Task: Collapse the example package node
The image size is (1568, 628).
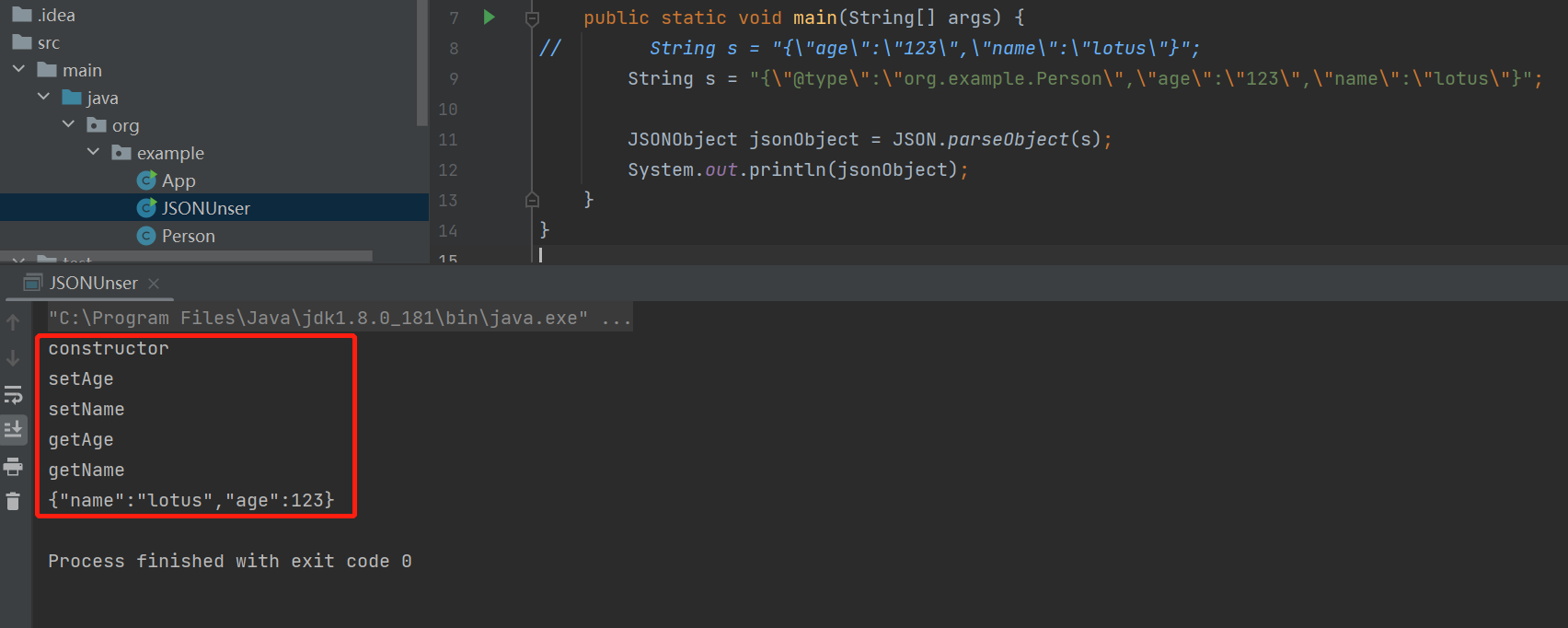Action: [93, 153]
